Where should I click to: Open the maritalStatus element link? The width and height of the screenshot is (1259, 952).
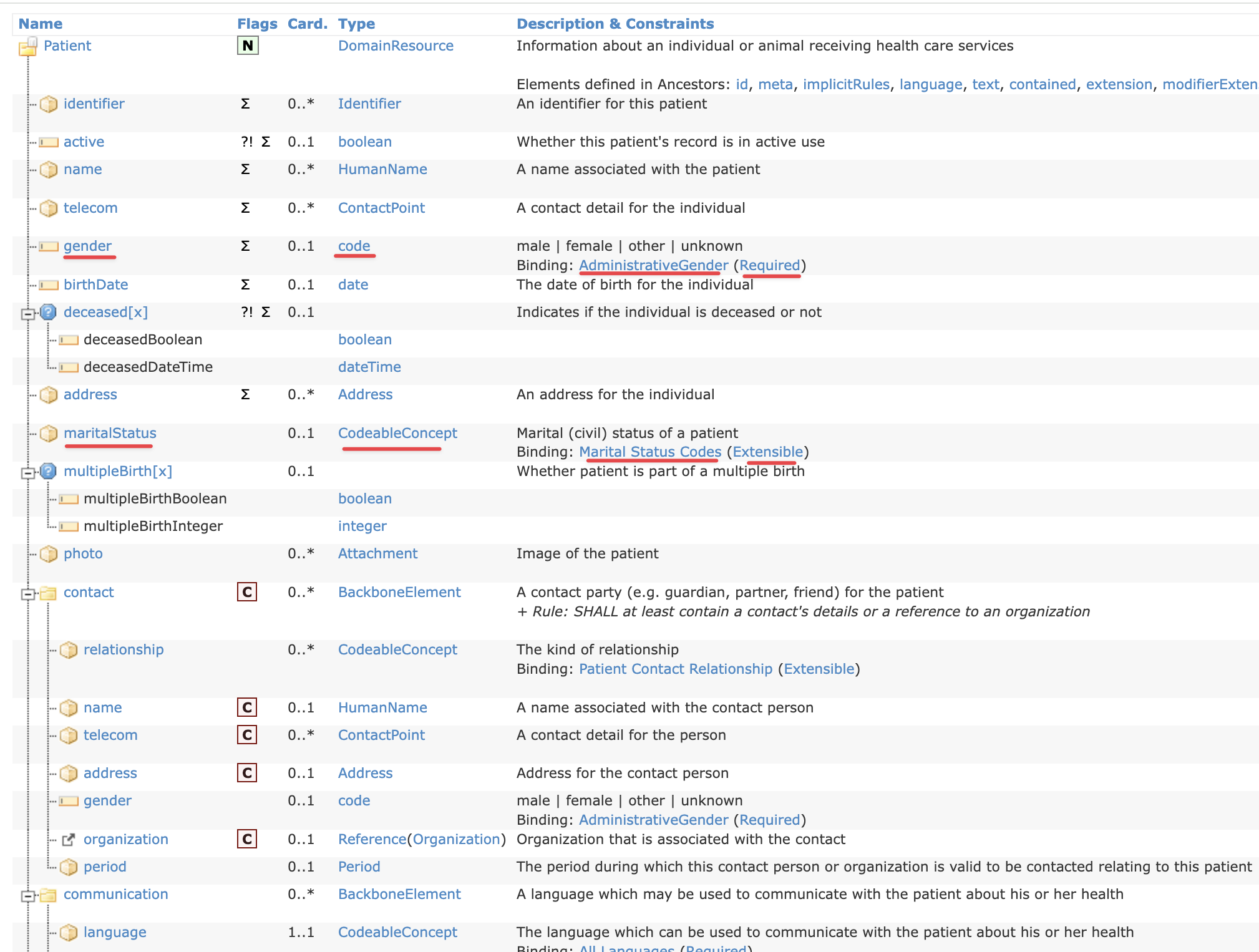[x=110, y=433]
